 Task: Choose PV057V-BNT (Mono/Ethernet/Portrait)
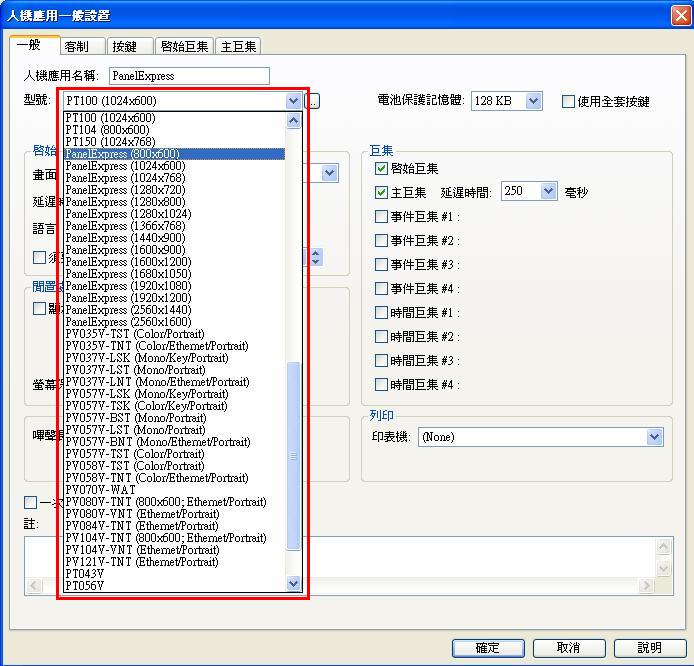[175, 442]
